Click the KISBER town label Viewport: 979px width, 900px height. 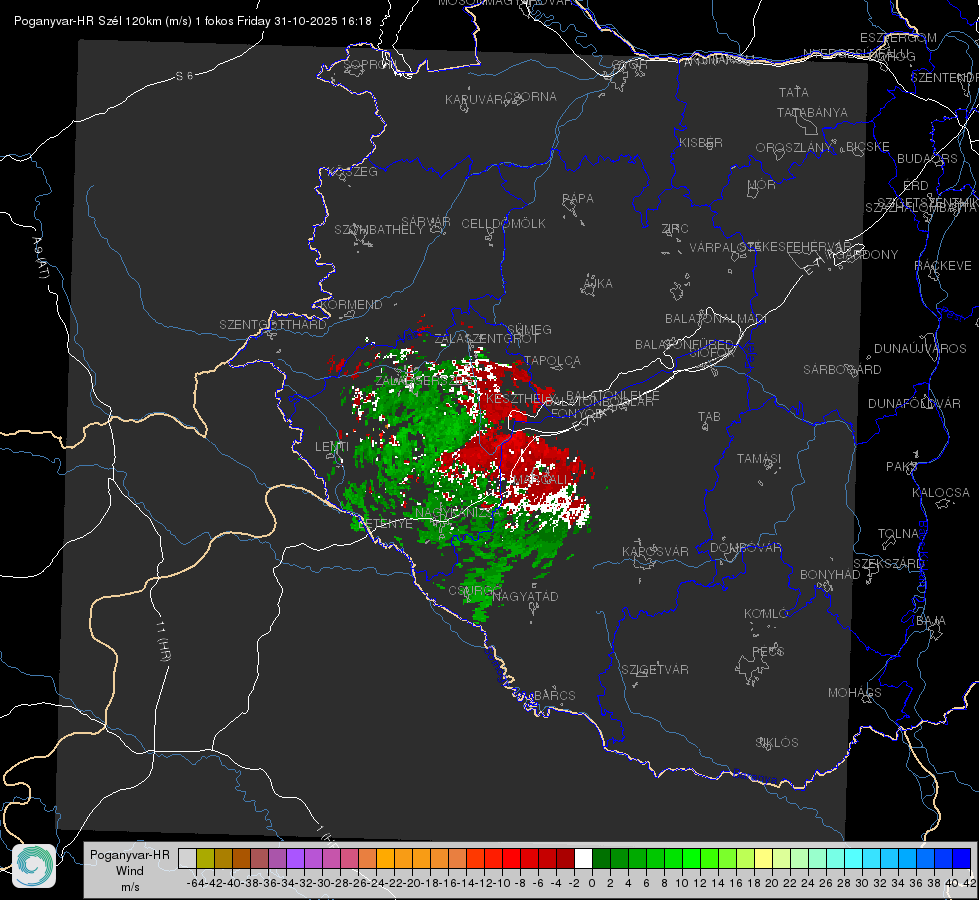(701, 142)
